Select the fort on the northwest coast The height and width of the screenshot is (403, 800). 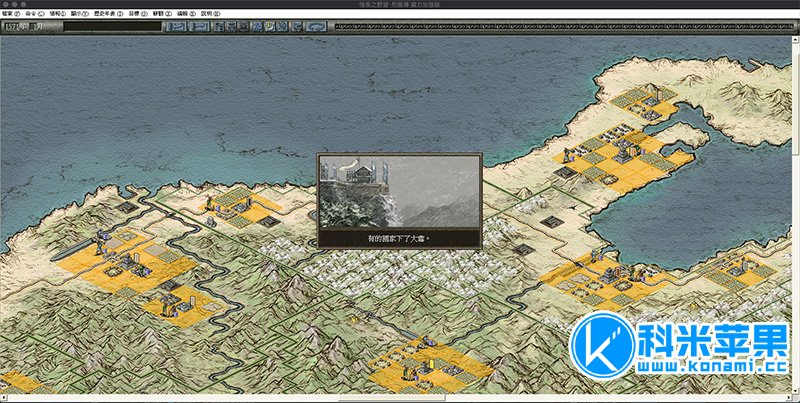click(x=126, y=207)
